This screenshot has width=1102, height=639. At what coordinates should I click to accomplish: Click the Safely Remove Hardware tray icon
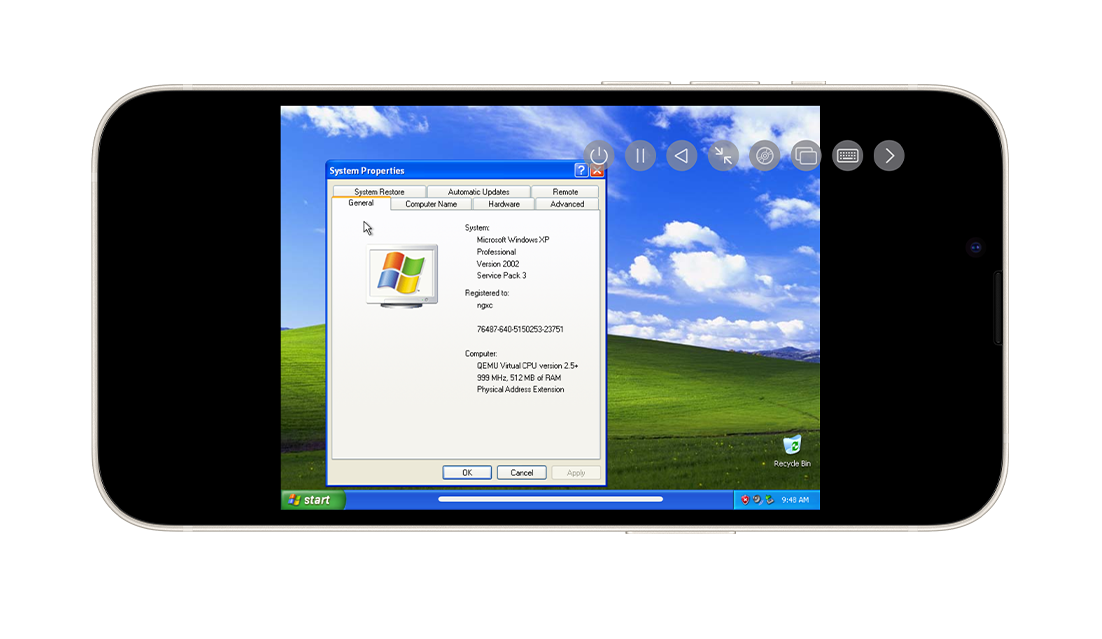click(x=770, y=500)
